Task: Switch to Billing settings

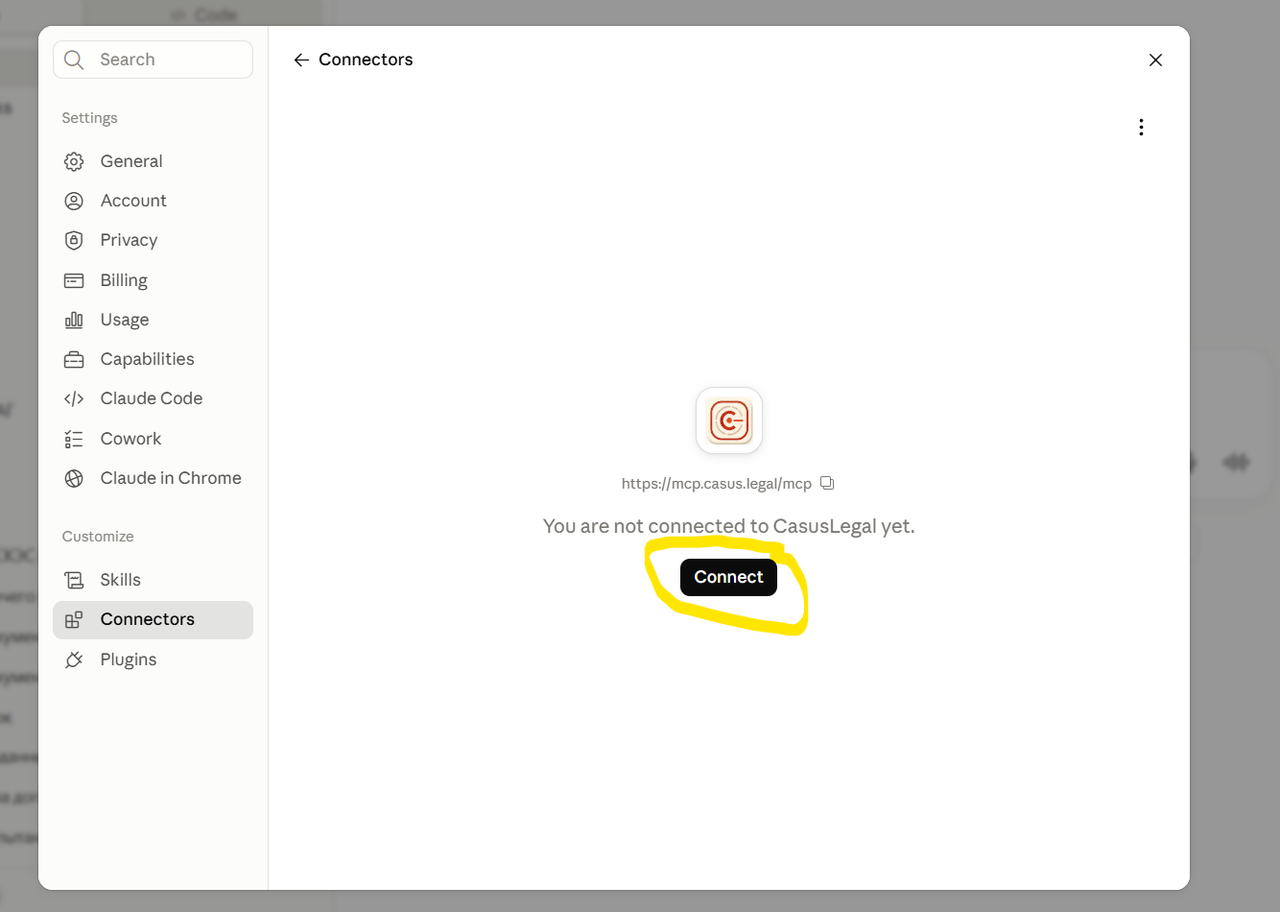Action: (153, 281)
